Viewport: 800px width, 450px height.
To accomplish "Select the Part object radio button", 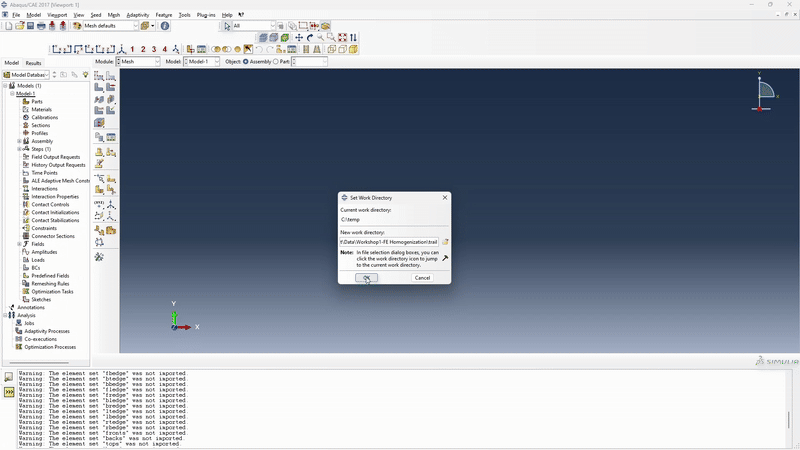I will (276, 62).
